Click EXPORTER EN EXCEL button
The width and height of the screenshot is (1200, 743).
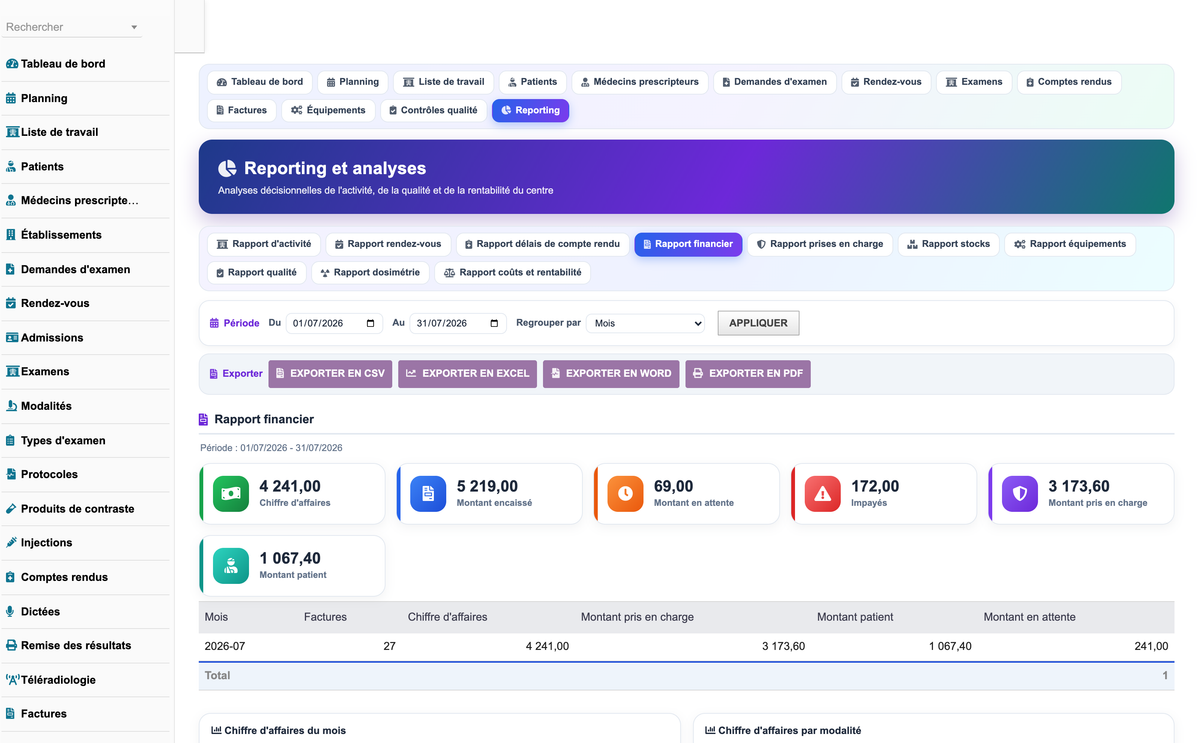(467, 374)
